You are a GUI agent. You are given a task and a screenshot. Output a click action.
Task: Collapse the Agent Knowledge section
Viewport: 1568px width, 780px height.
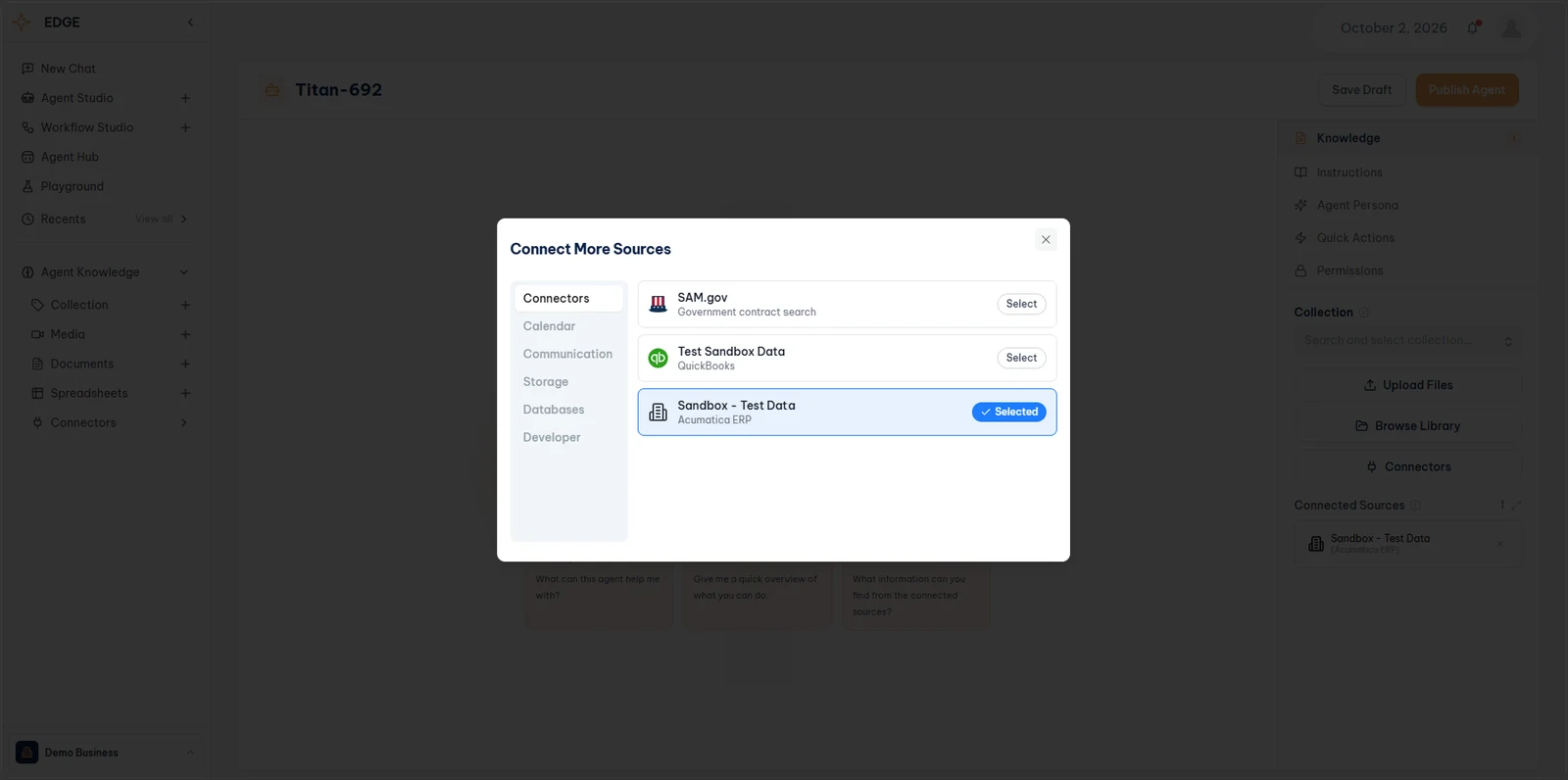tap(183, 272)
